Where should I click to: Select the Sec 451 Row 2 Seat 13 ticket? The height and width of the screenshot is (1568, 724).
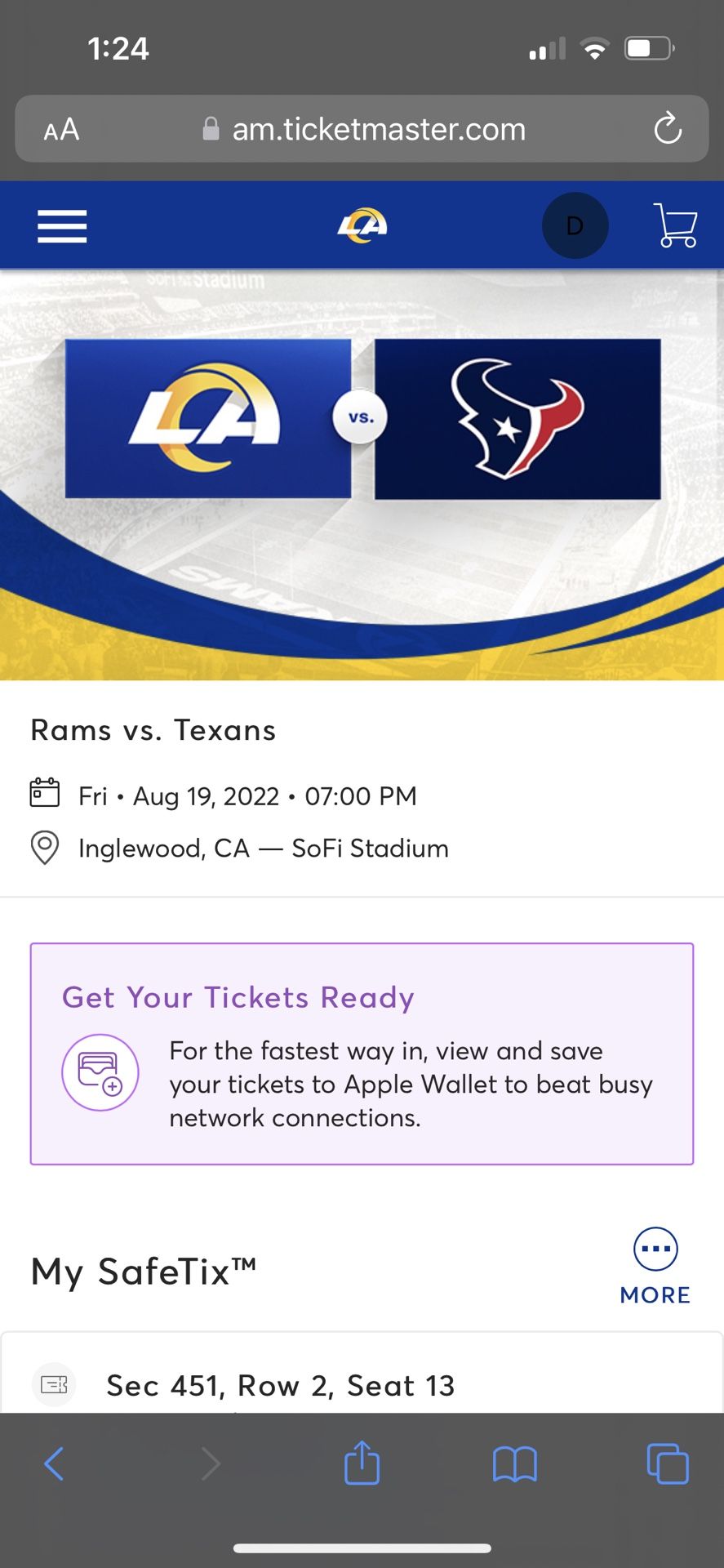click(x=280, y=1385)
